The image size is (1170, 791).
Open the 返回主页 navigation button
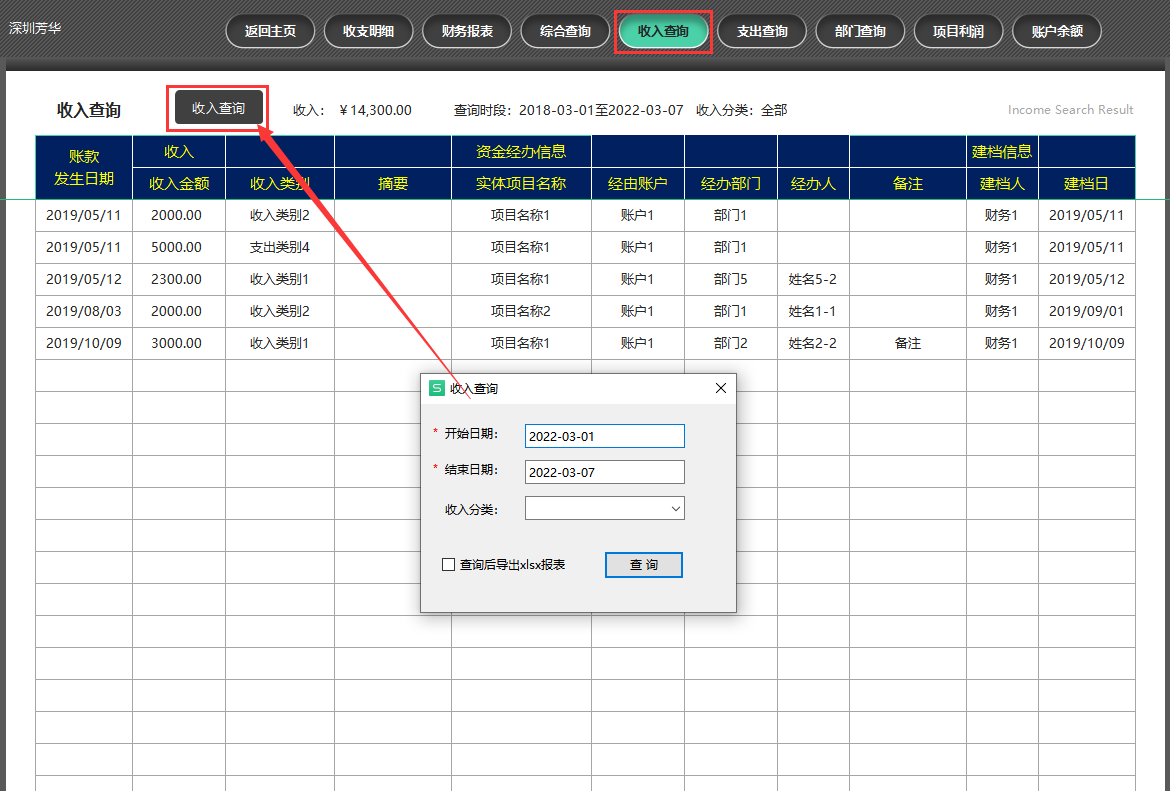click(269, 31)
